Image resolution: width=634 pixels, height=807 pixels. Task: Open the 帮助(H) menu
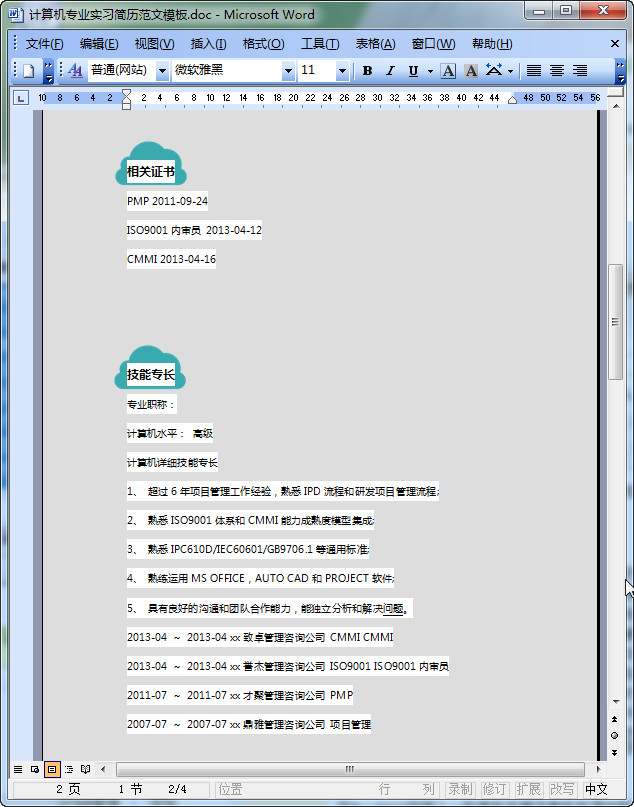click(x=492, y=44)
